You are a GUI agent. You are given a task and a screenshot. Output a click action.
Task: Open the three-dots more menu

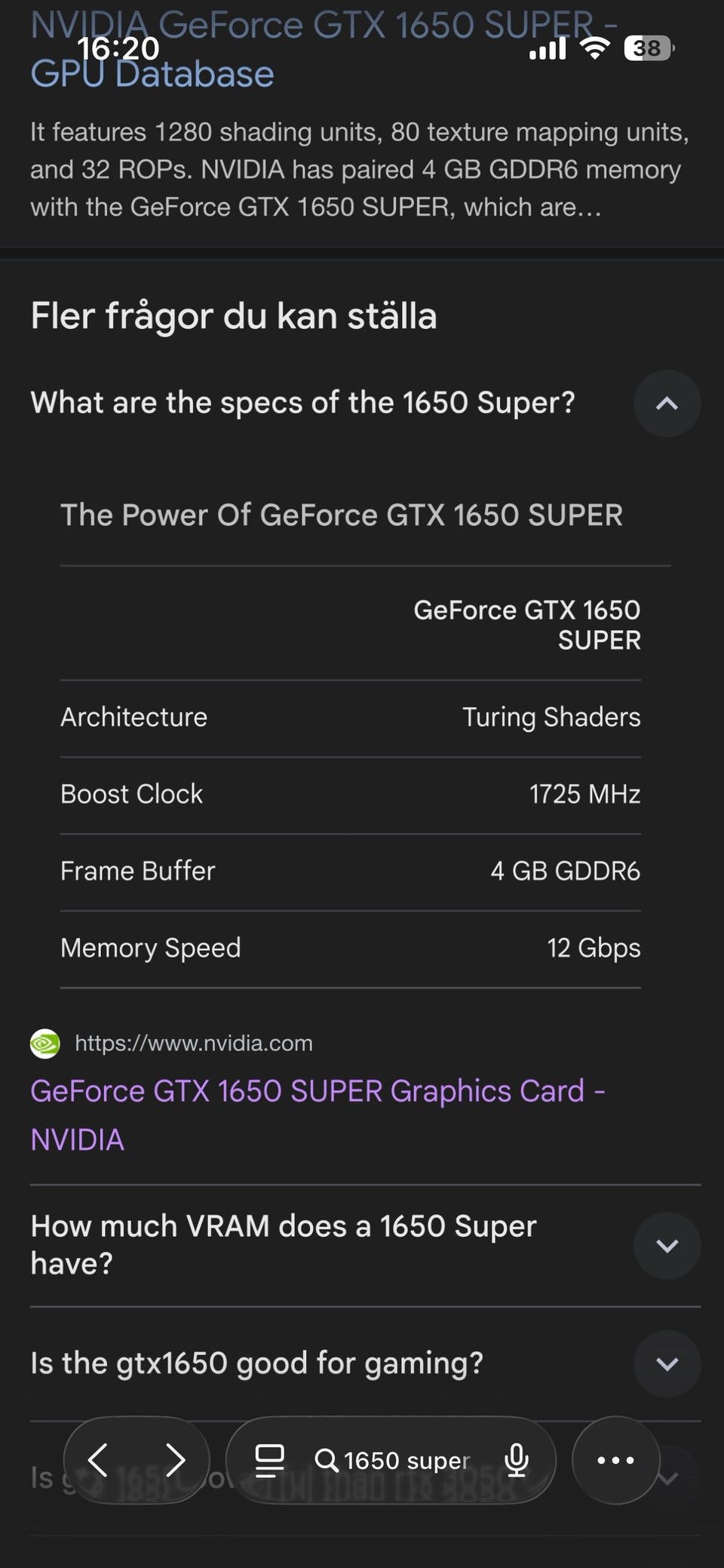[615, 1460]
